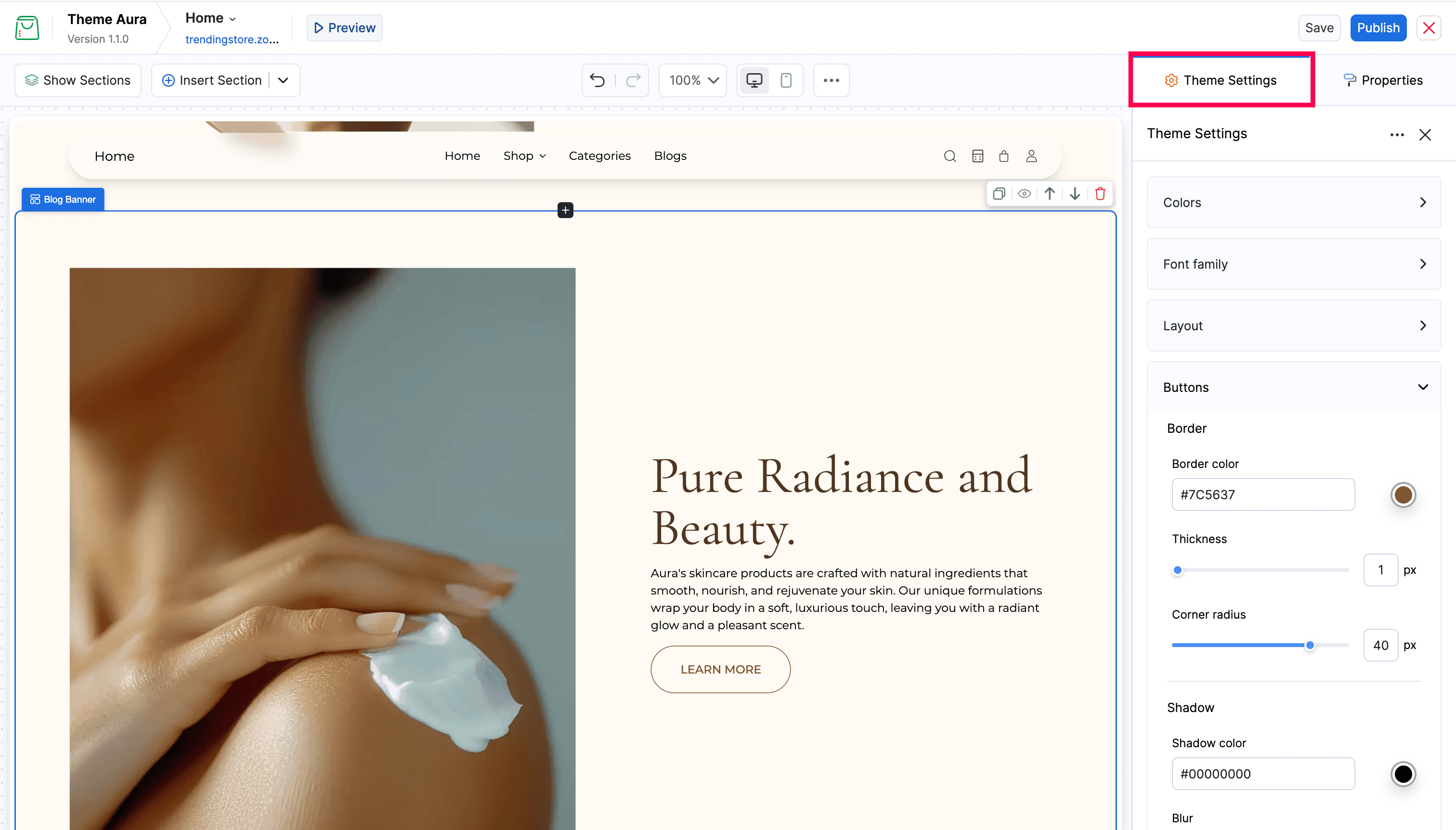The image size is (1456, 830).
Task: Open the border color swatch picker
Action: click(x=1403, y=494)
